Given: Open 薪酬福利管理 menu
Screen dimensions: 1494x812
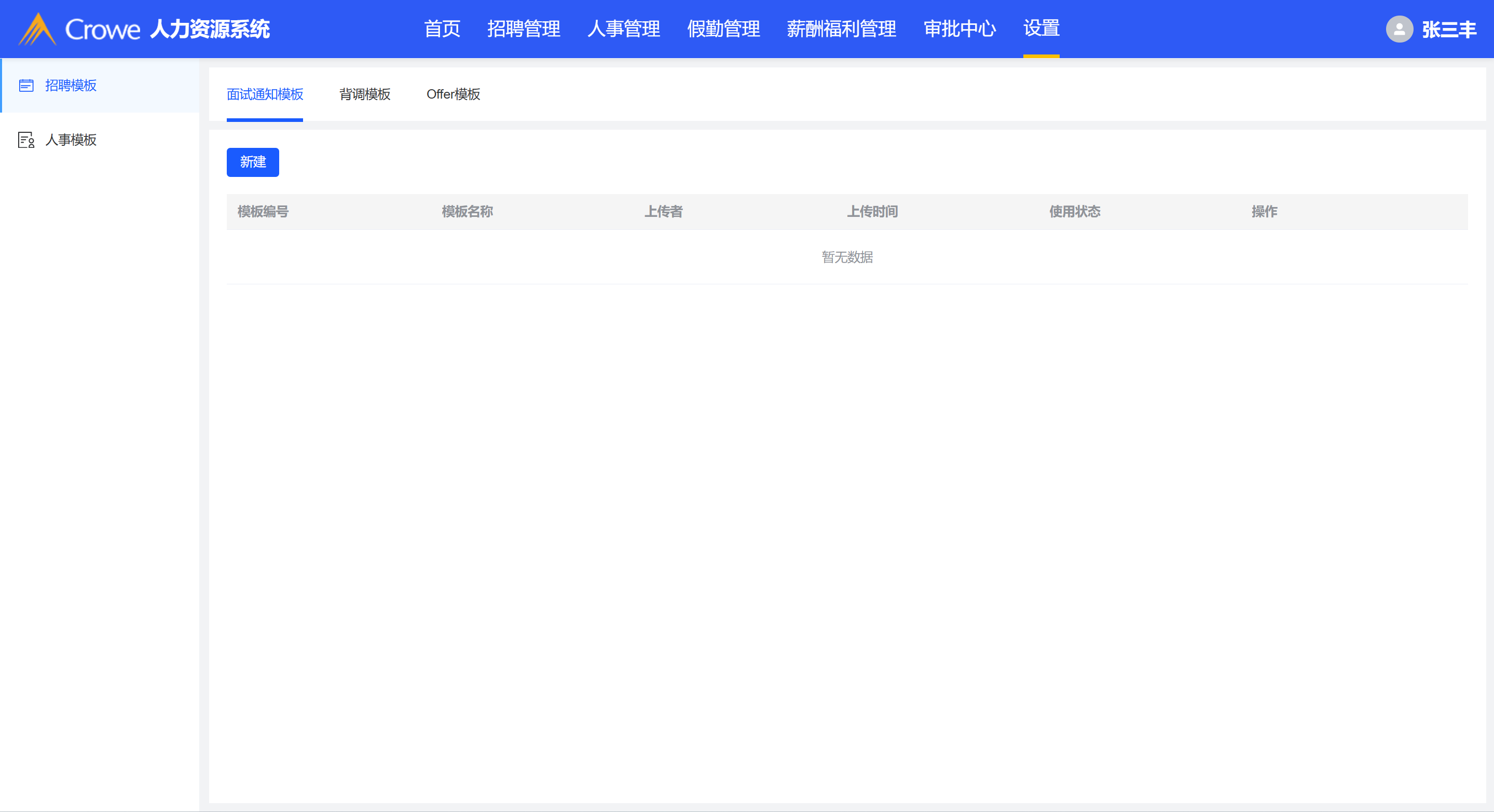Looking at the screenshot, I should click(x=841, y=29).
